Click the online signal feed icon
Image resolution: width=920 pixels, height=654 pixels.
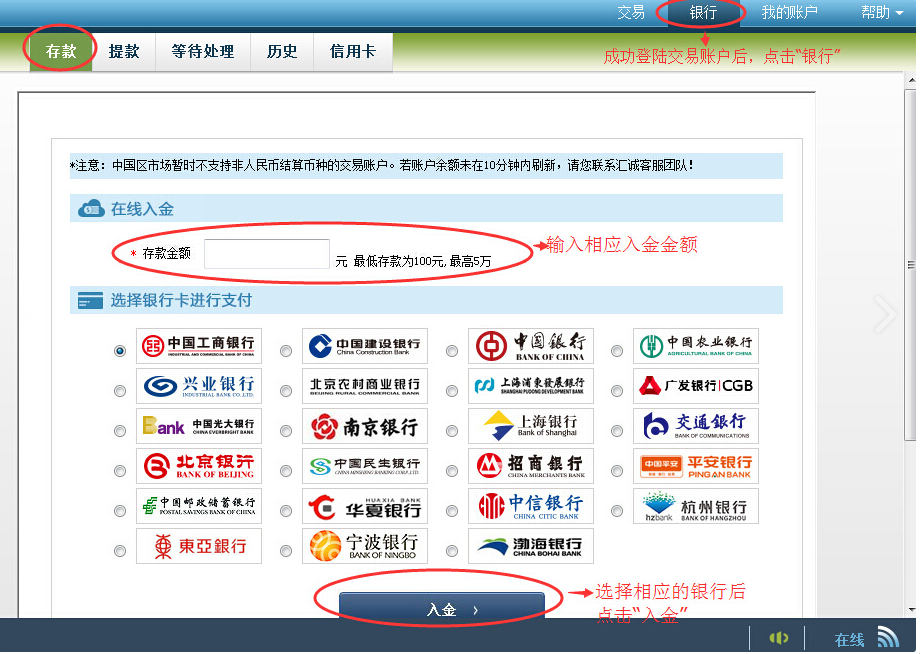[x=888, y=637]
